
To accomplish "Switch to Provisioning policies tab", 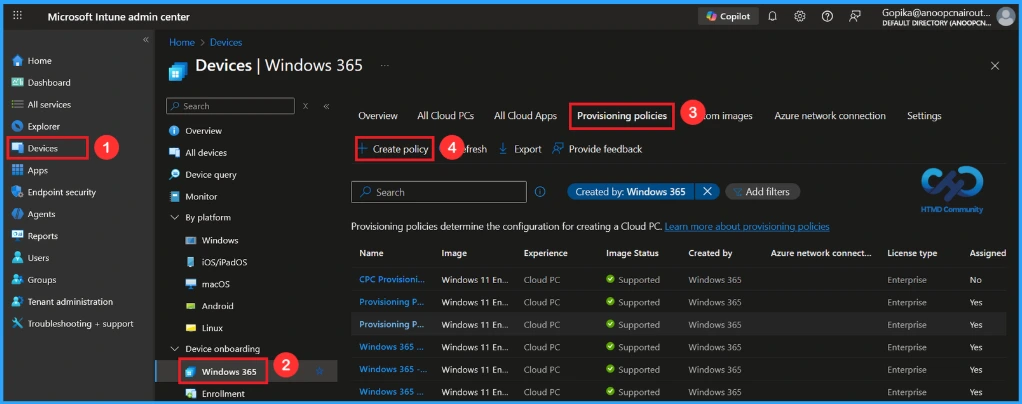I will (x=622, y=116).
